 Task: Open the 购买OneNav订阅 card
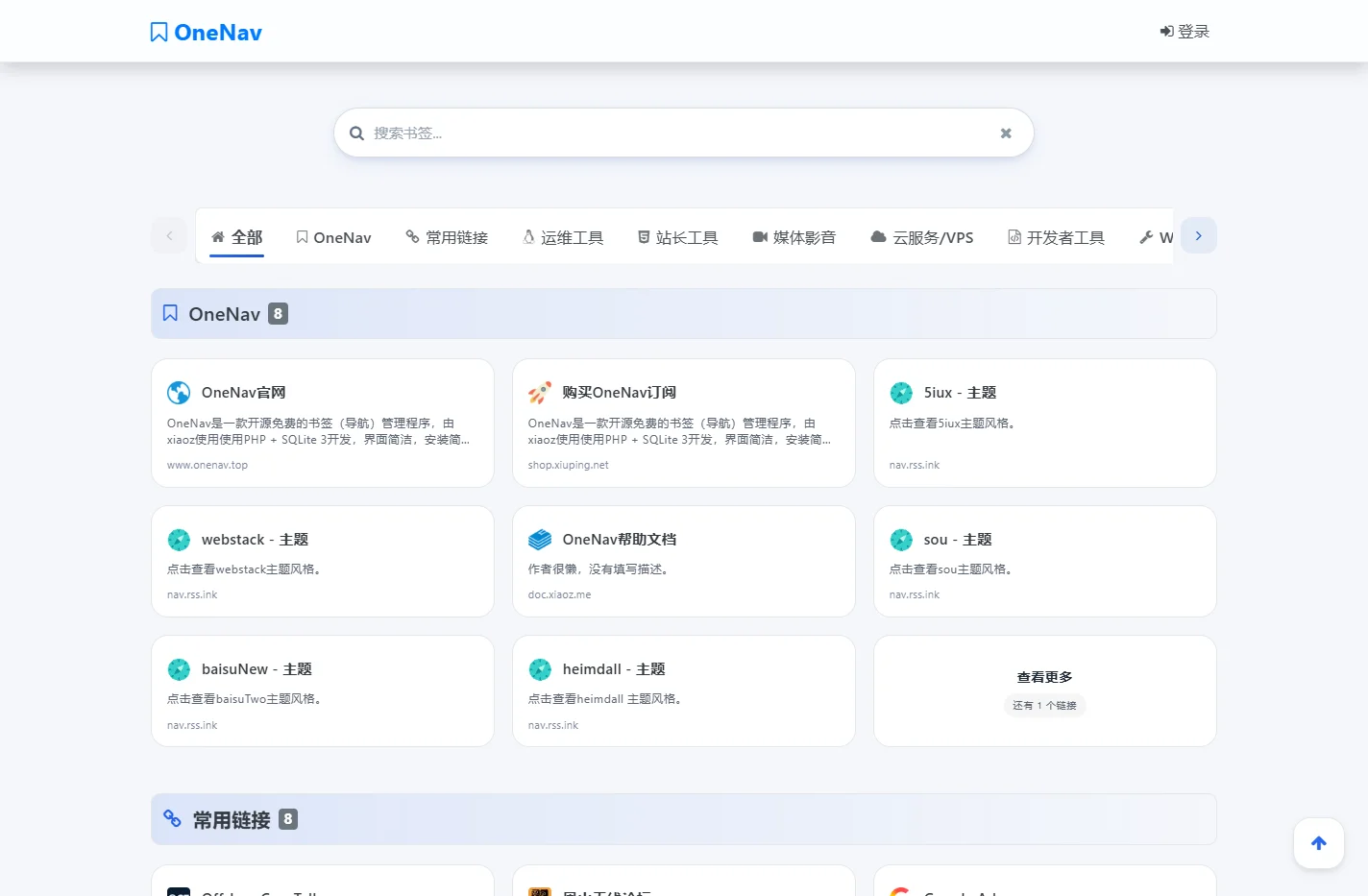click(684, 423)
